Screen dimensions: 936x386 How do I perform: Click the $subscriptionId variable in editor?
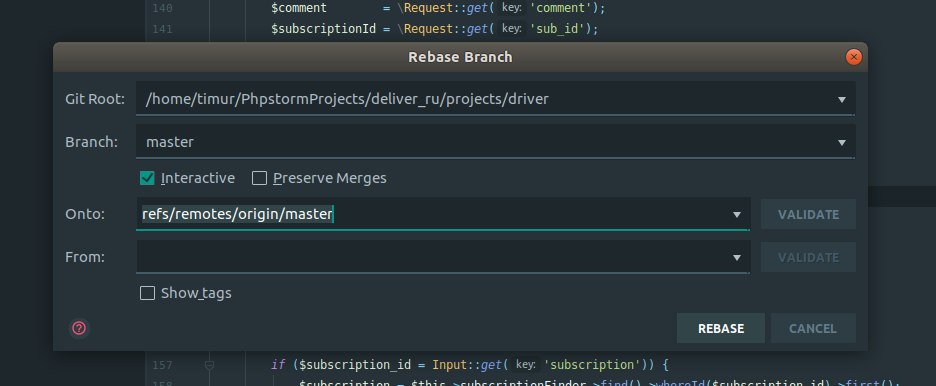pyautogui.click(x=323, y=29)
